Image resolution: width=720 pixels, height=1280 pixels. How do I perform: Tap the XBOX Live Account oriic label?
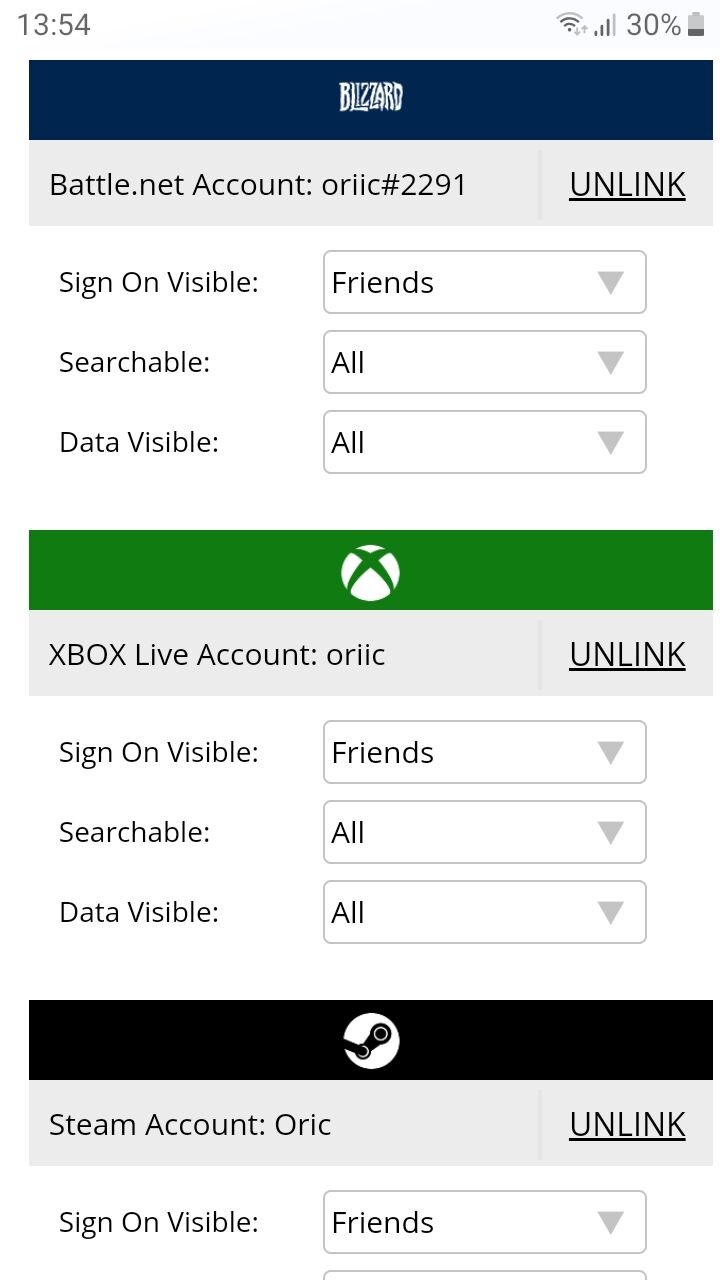pyautogui.click(x=217, y=655)
